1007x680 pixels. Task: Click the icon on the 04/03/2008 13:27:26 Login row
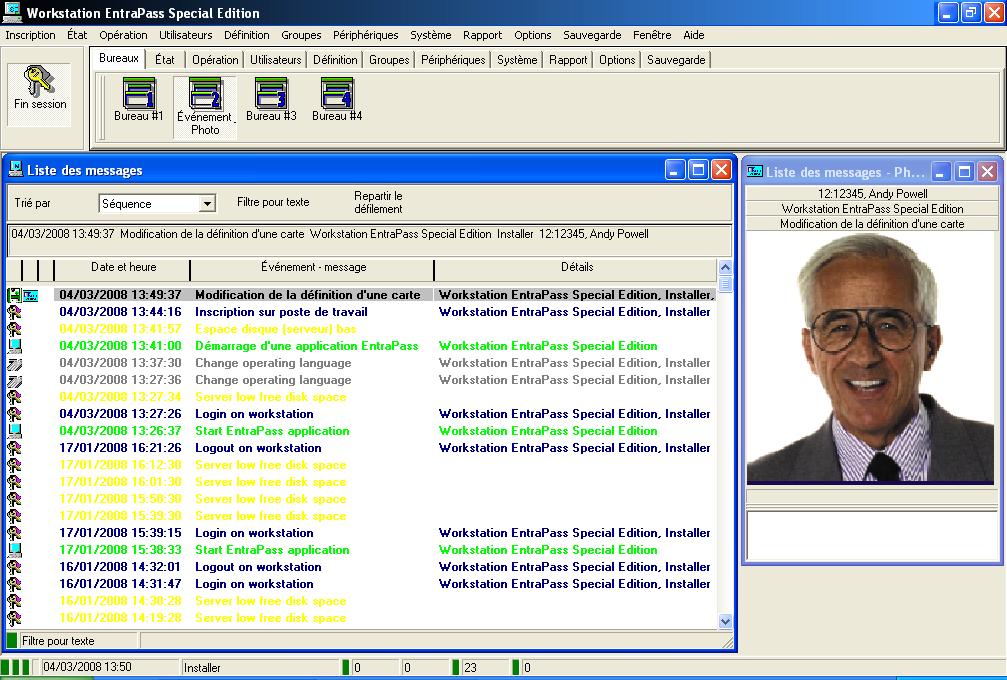(13, 414)
